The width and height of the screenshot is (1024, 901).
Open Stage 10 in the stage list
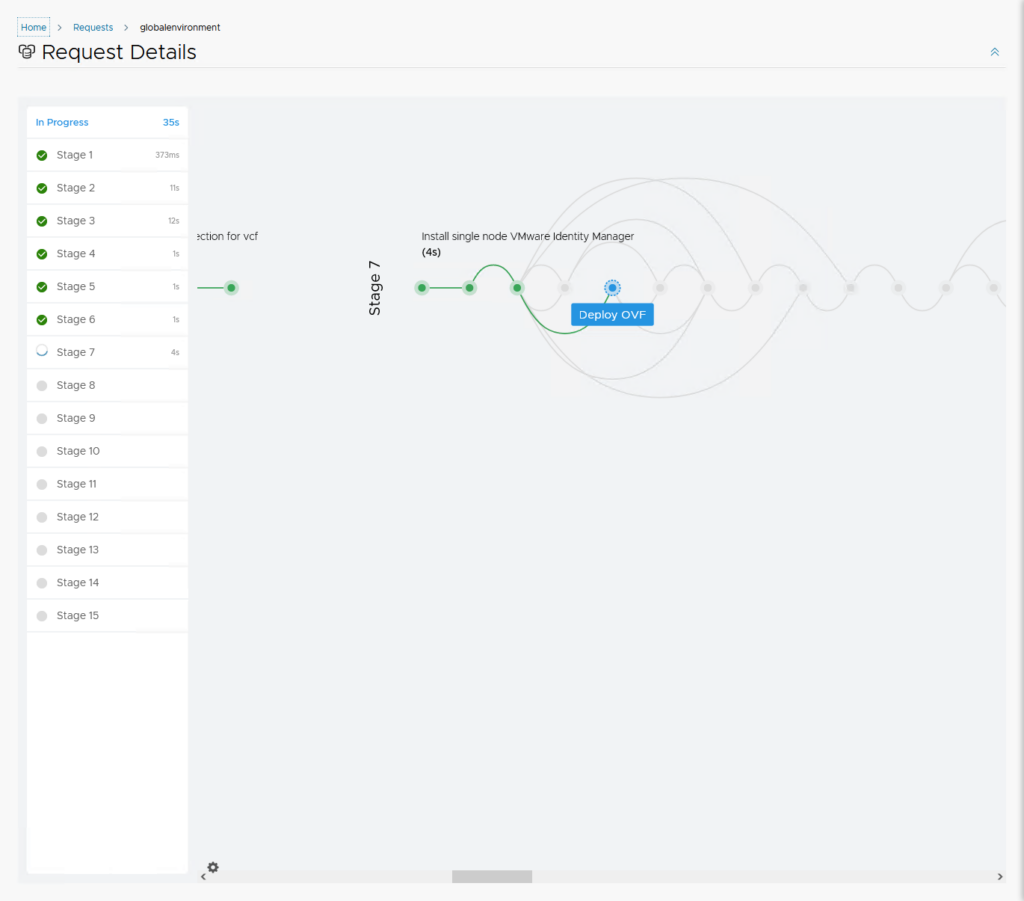[78, 451]
